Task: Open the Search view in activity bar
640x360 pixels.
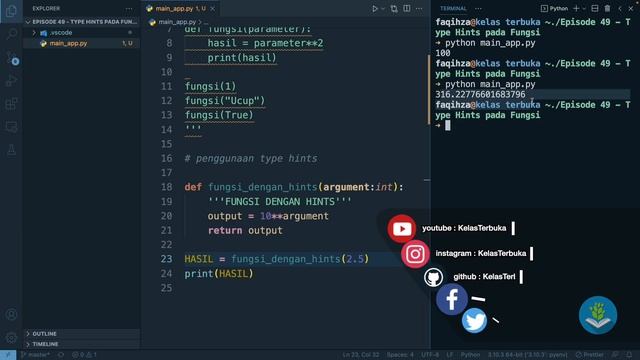Action: click(x=11, y=33)
